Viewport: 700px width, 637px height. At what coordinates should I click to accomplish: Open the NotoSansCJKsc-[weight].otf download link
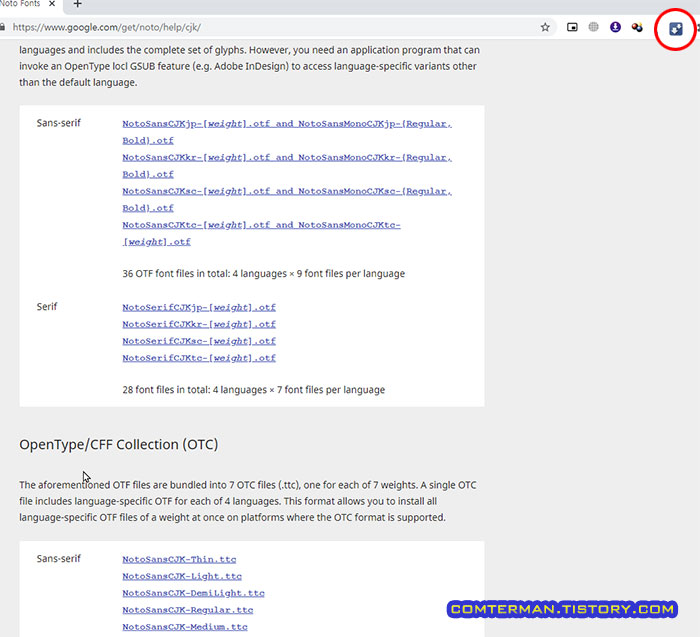pyautogui.click(x=287, y=200)
